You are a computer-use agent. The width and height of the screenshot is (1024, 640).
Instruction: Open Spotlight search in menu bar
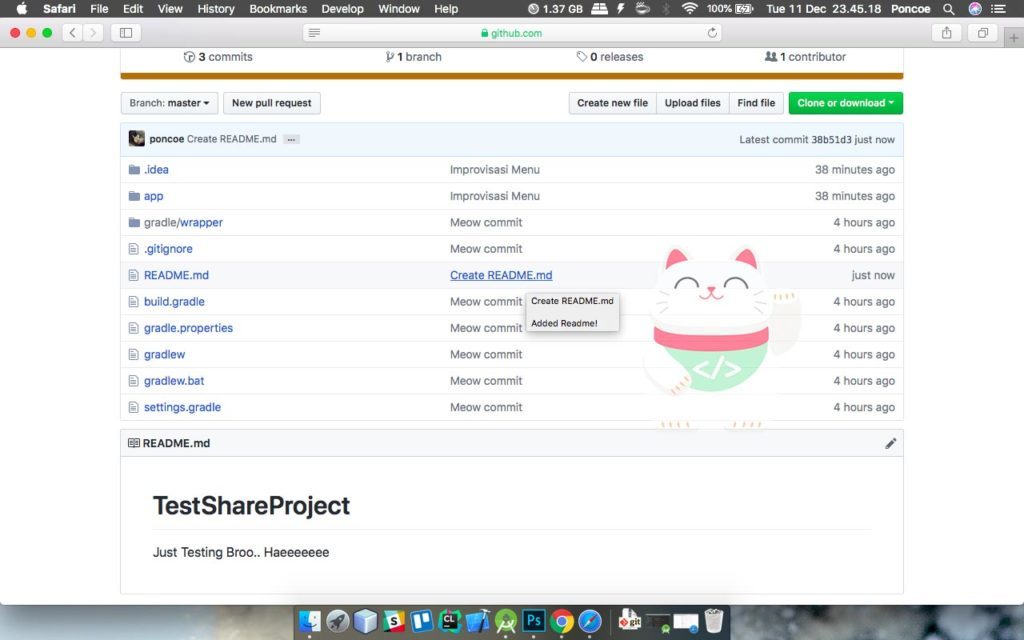(949, 8)
